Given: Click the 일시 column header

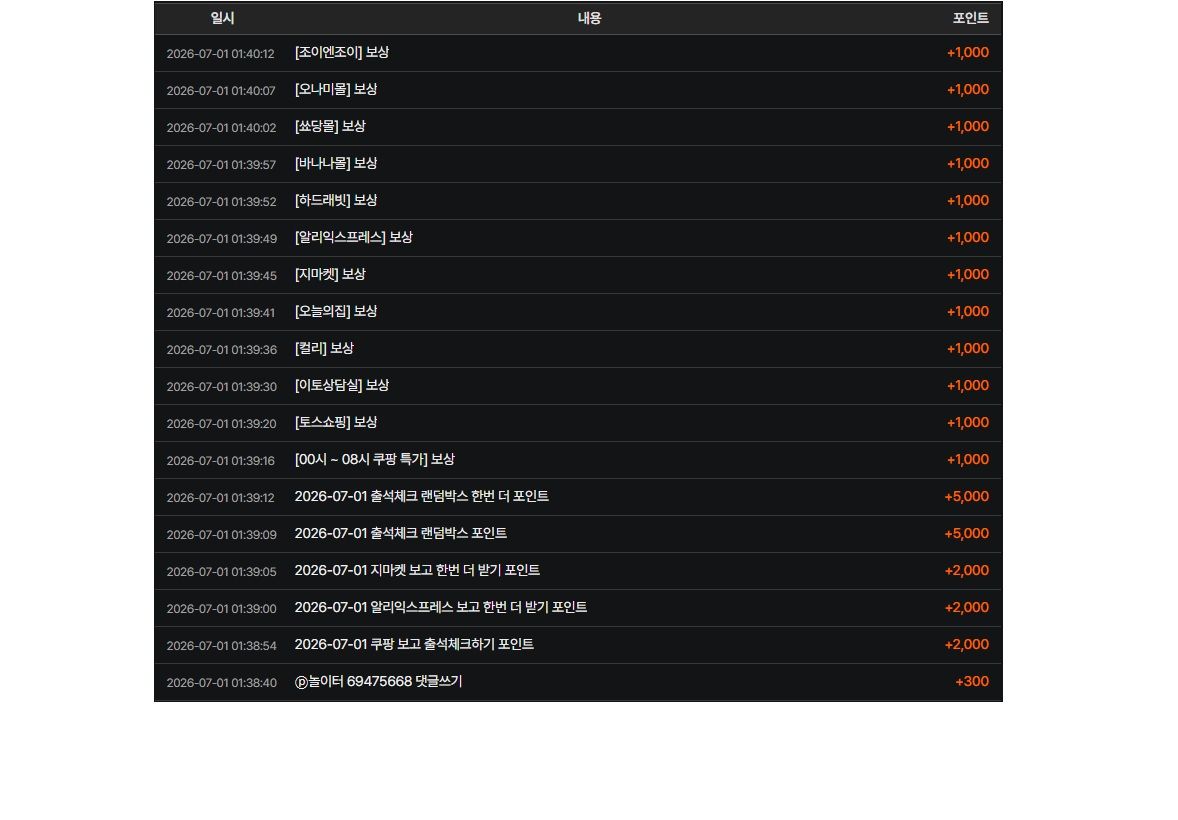Looking at the screenshot, I should (x=222, y=18).
